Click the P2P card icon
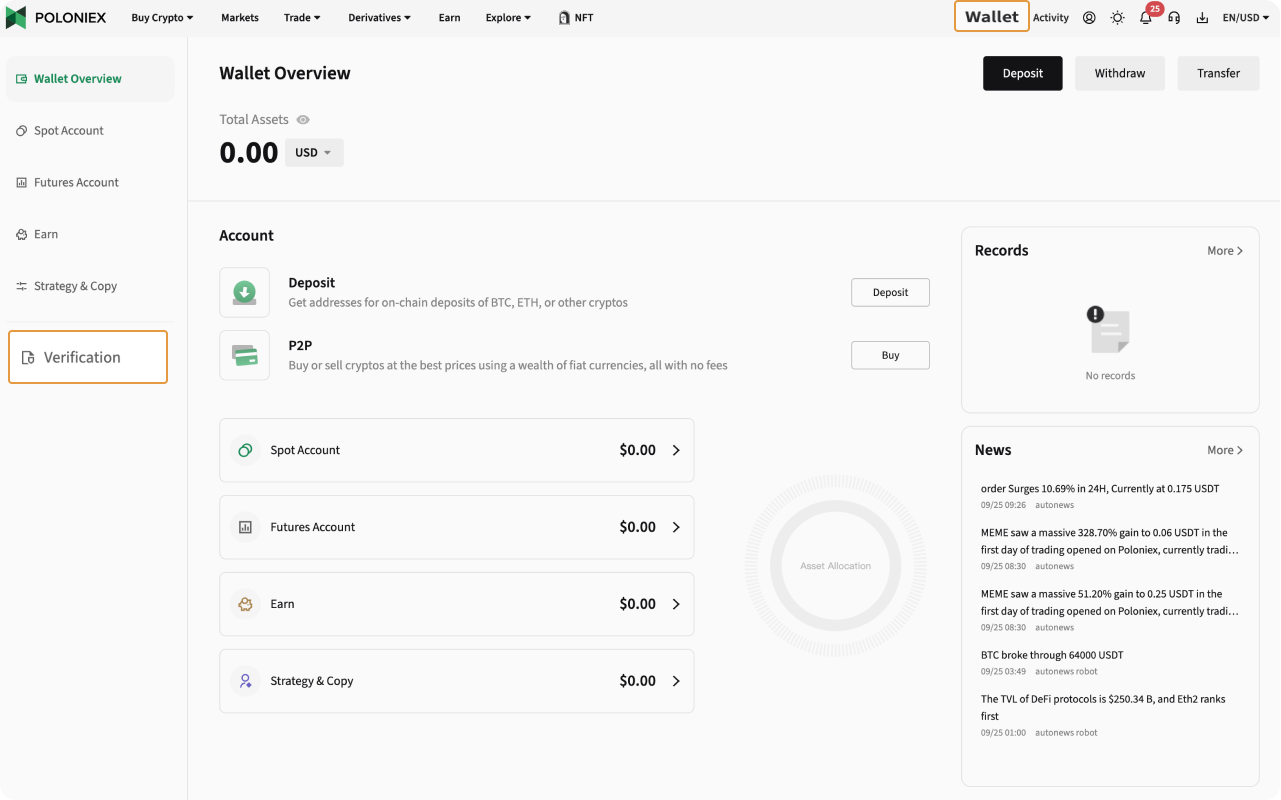1281x800 pixels. click(x=244, y=355)
